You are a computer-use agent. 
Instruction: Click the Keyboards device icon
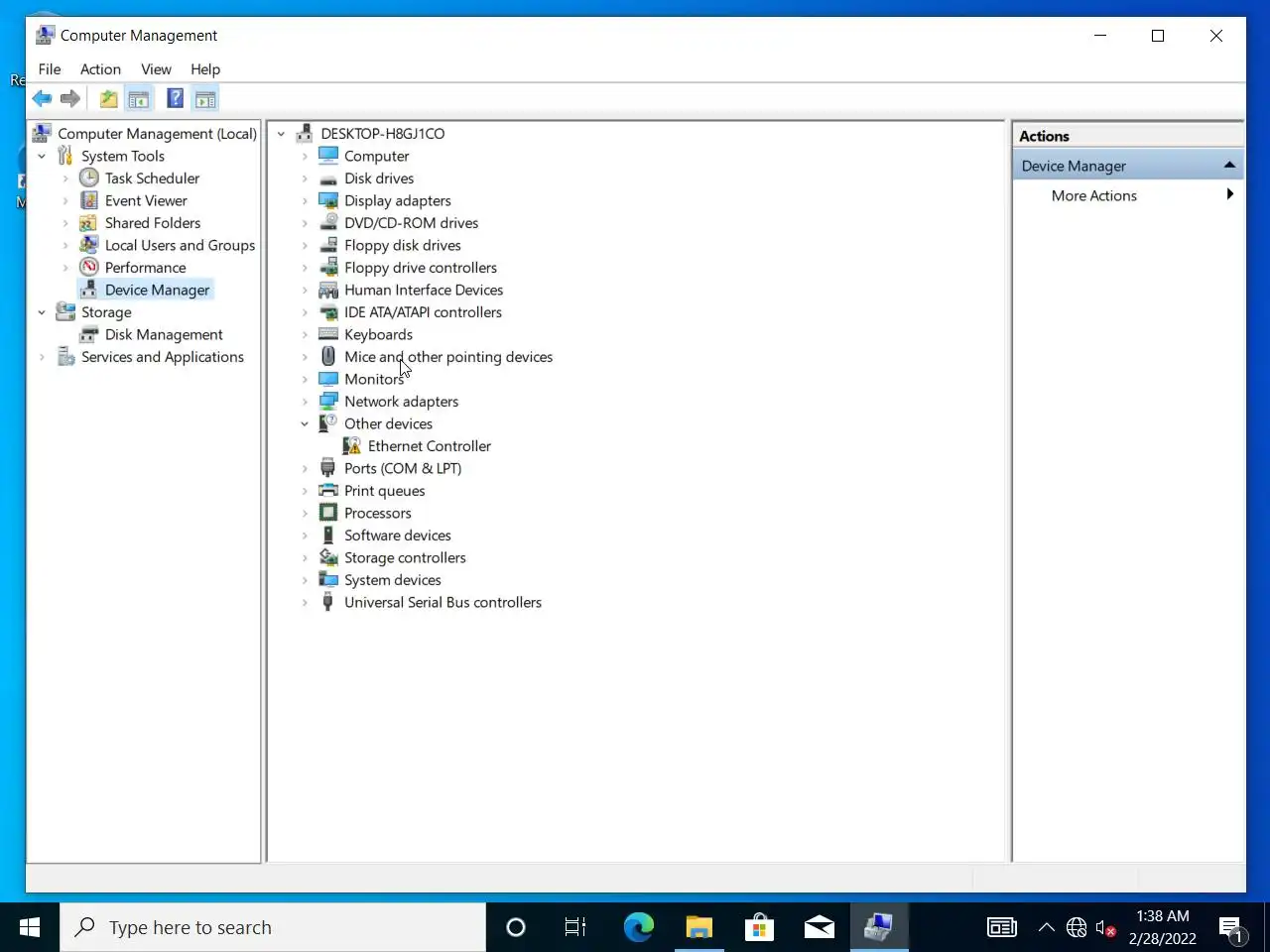pos(328,334)
